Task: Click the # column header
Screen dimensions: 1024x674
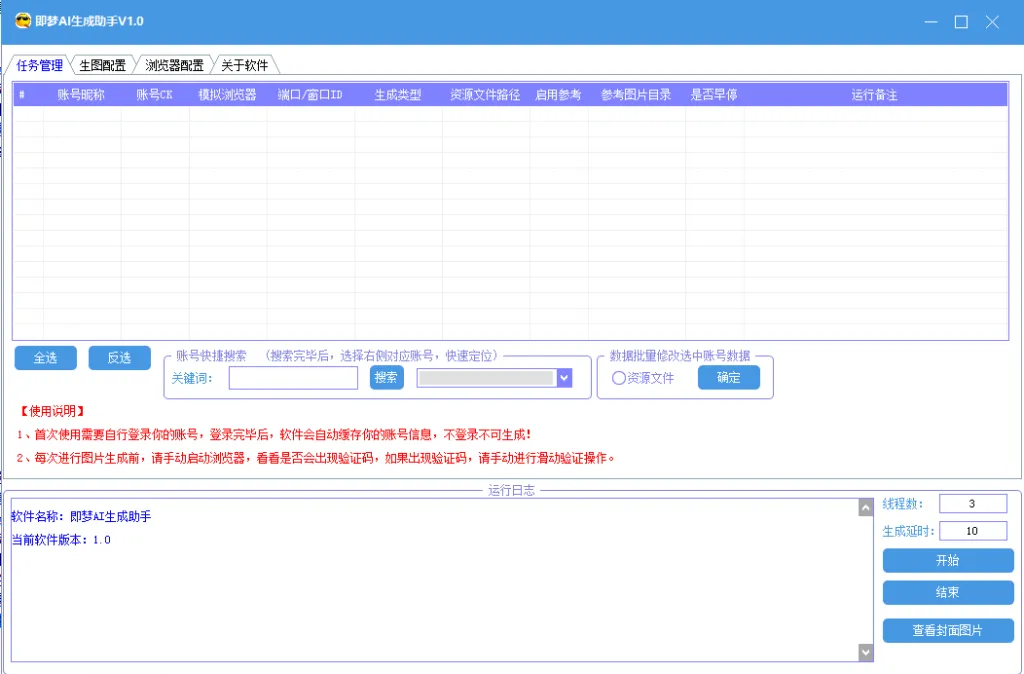Action: 22,95
